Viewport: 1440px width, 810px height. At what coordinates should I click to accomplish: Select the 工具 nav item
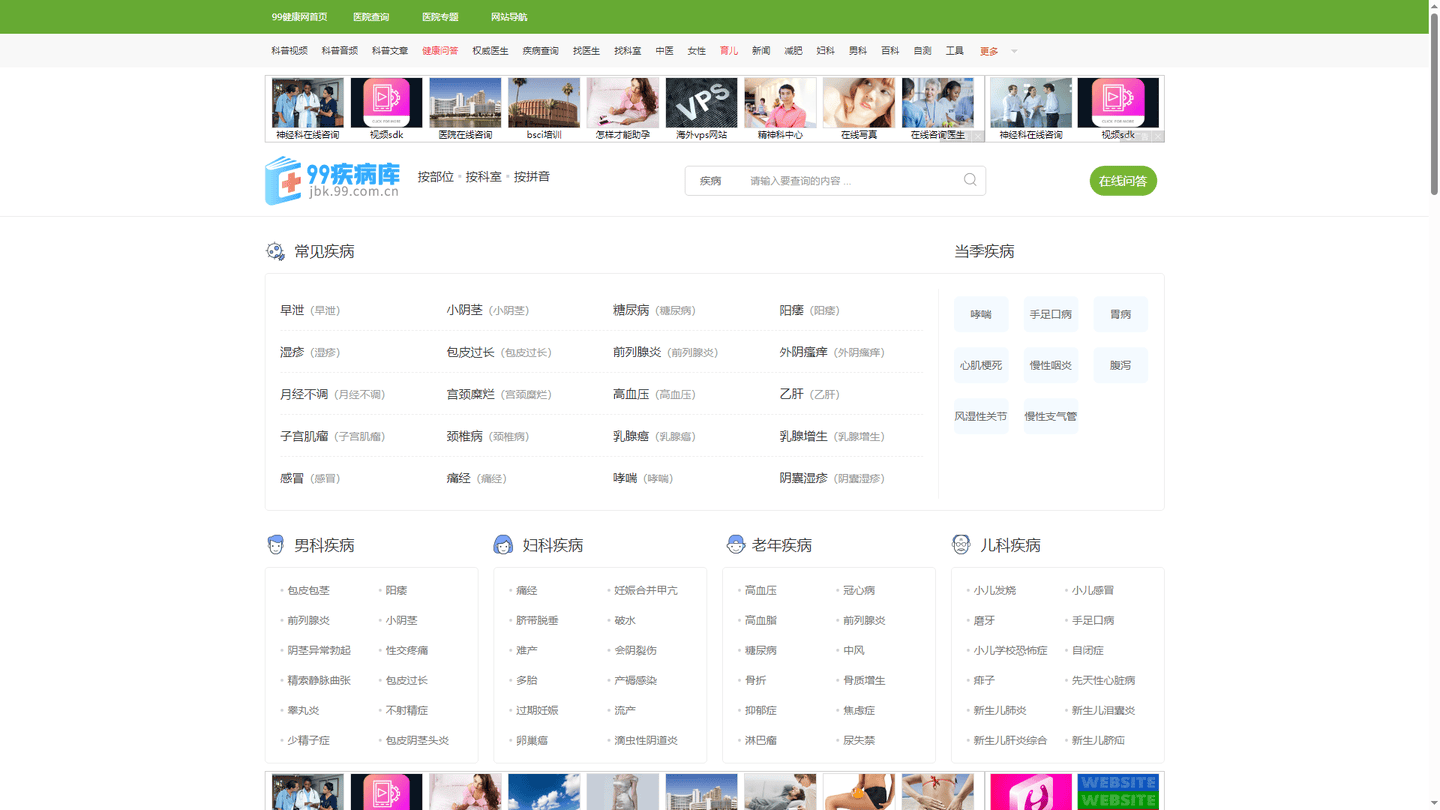pos(955,51)
